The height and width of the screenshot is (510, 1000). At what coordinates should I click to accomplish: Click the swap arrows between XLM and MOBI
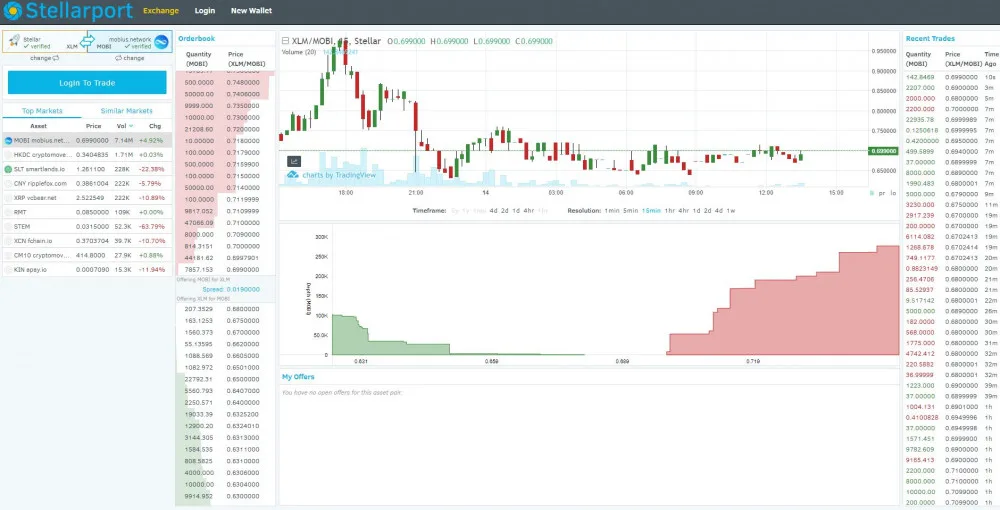click(88, 43)
